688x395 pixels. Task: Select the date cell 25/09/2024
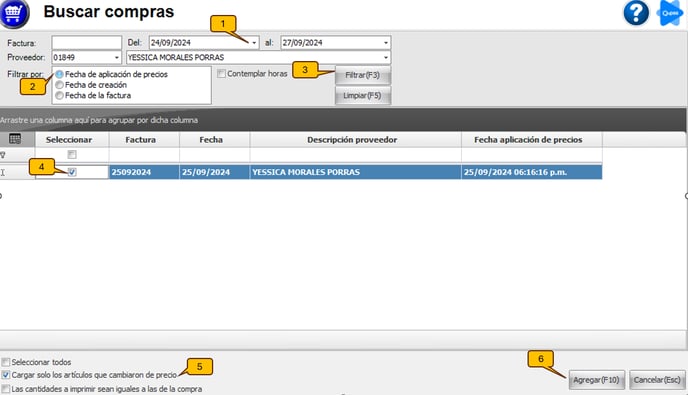click(x=215, y=172)
